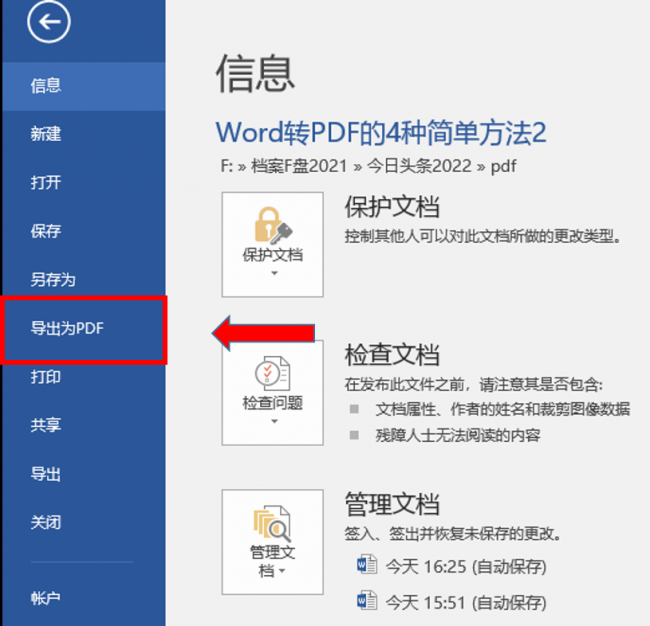Viewport: 650px width, 626px height.
Task: Click the 残障人士无法阅读的内容 bullet line
Action: coord(458,435)
